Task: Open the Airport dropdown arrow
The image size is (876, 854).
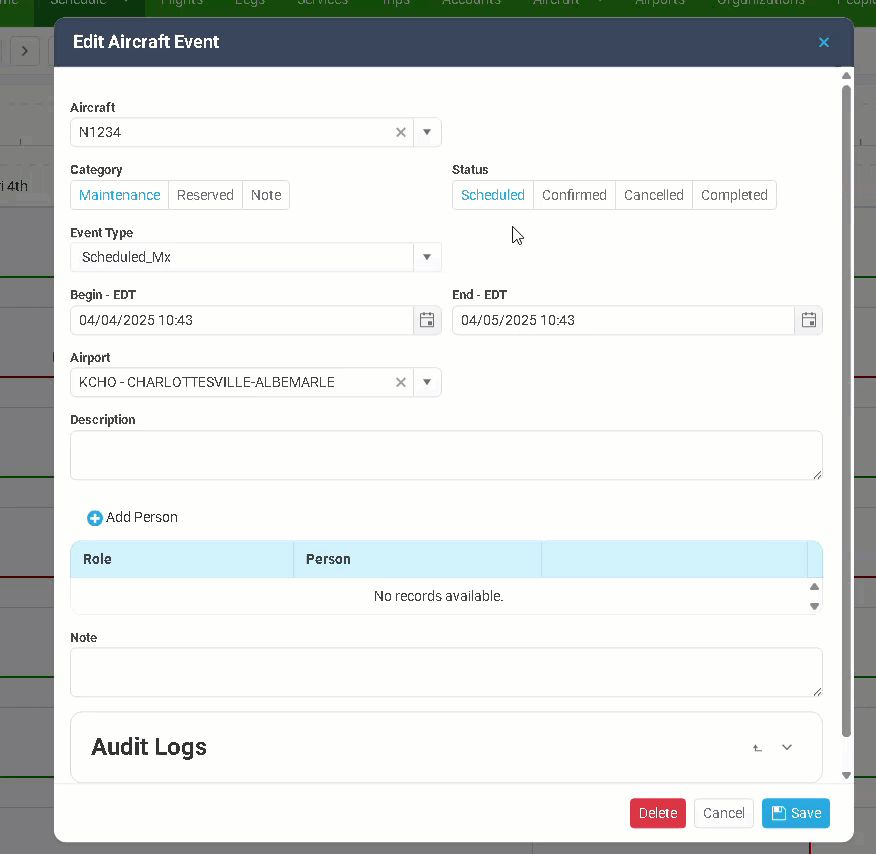Action: [x=427, y=382]
